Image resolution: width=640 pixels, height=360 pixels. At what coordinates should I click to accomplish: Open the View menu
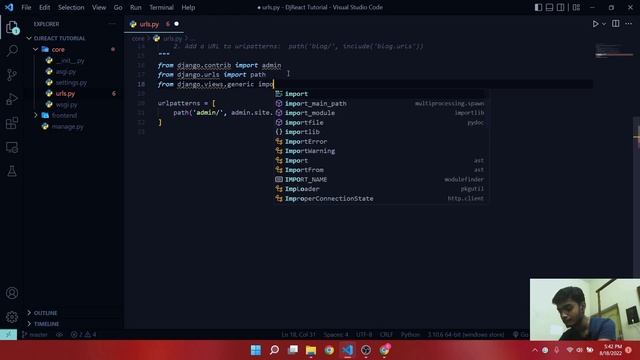[99, 7]
